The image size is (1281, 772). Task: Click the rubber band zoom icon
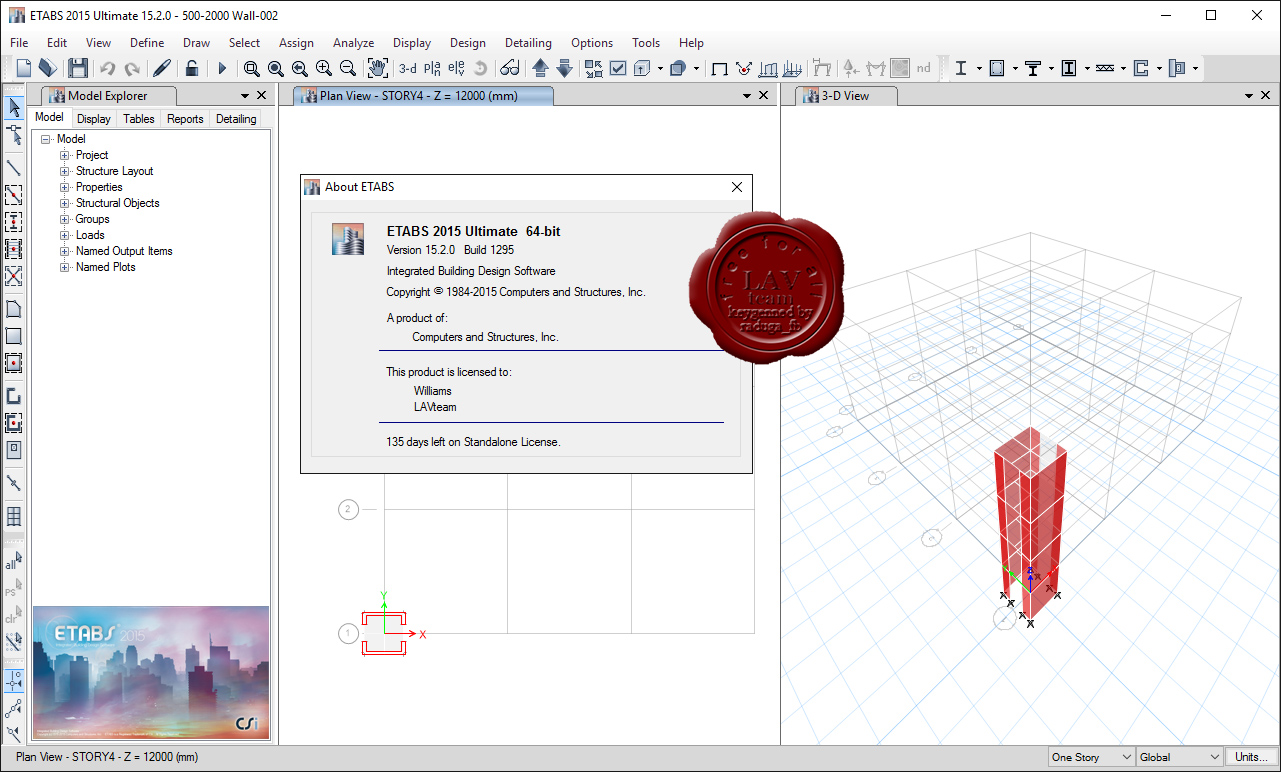point(252,68)
